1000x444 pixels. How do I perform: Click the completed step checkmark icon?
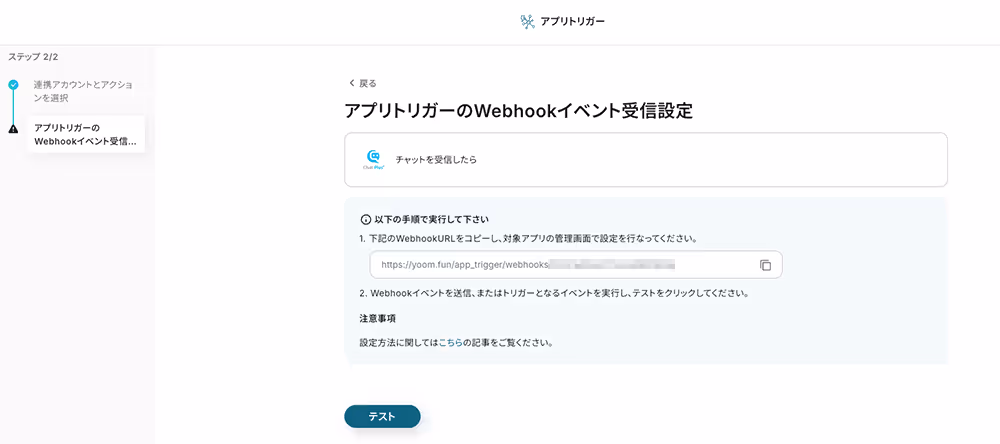[x=13, y=84]
